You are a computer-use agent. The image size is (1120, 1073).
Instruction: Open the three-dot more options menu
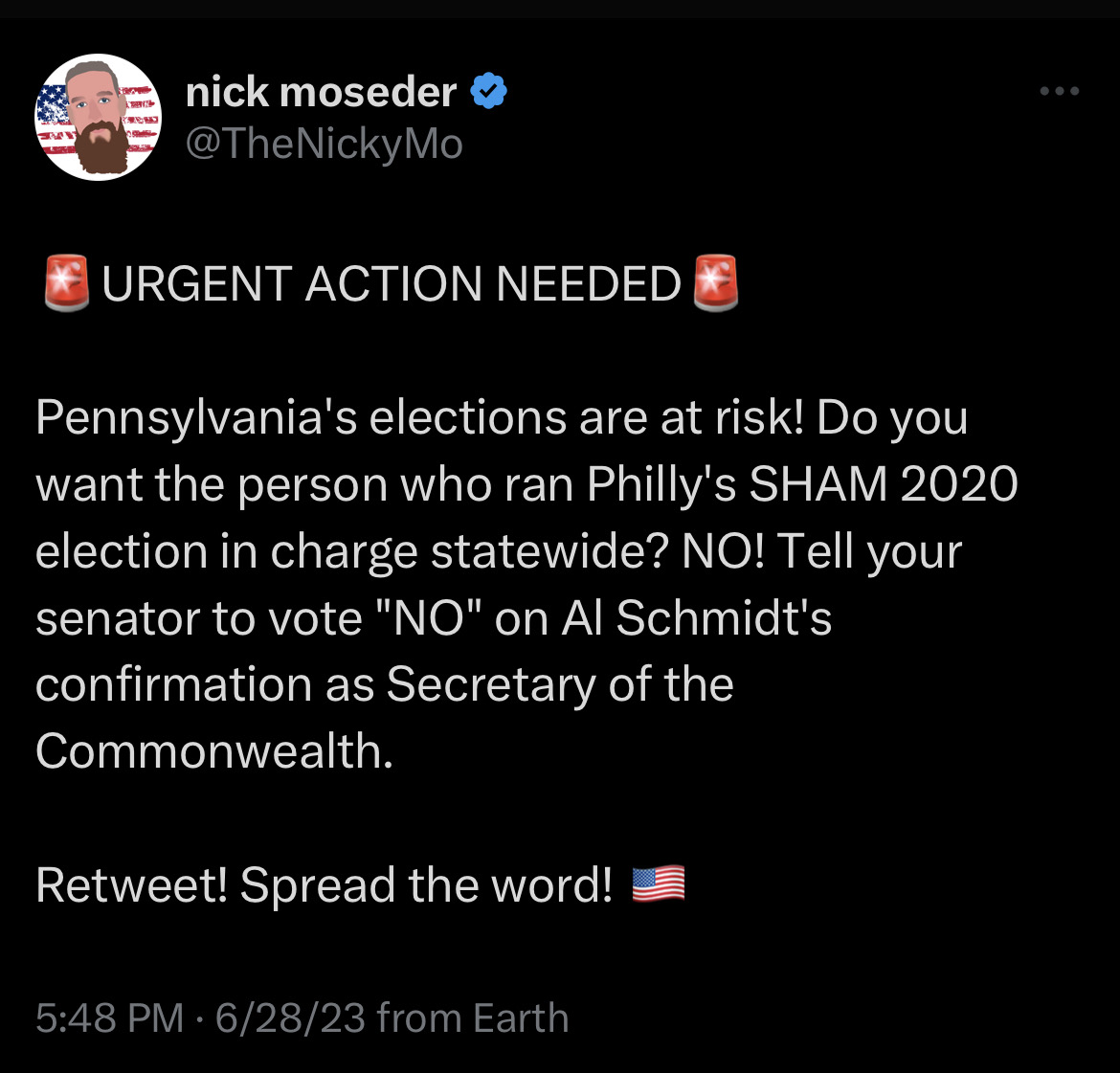click(1060, 91)
